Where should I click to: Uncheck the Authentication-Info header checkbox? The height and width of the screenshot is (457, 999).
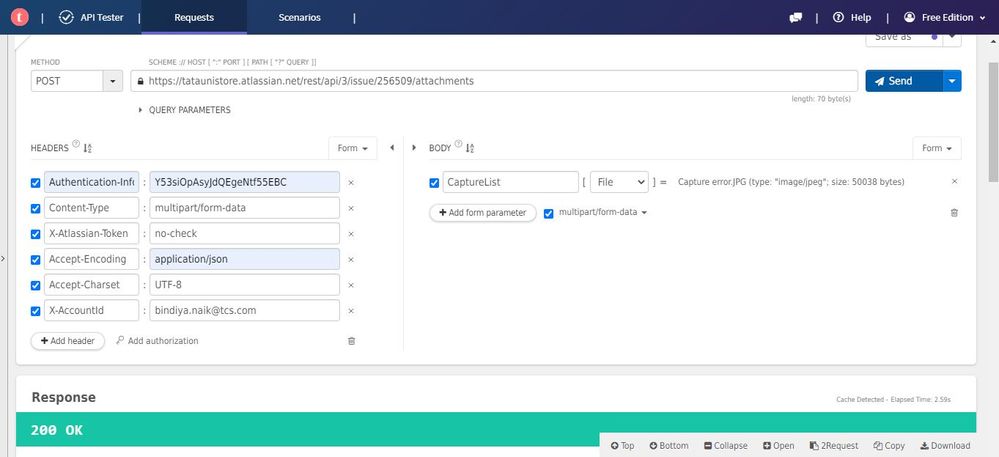coord(36,183)
